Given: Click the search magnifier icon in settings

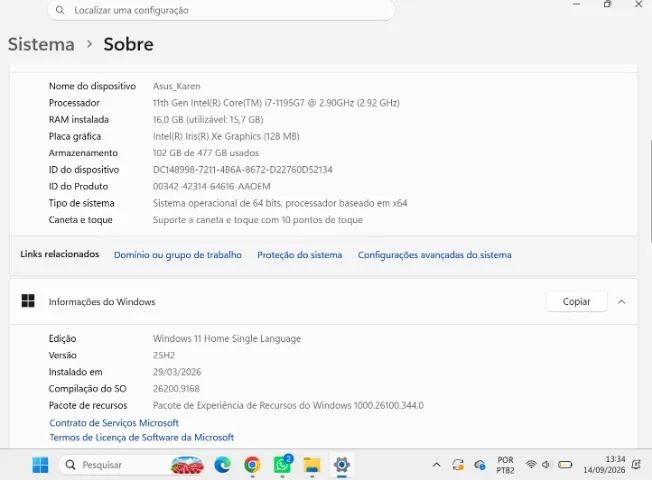Looking at the screenshot, I should tap(60, 10).
